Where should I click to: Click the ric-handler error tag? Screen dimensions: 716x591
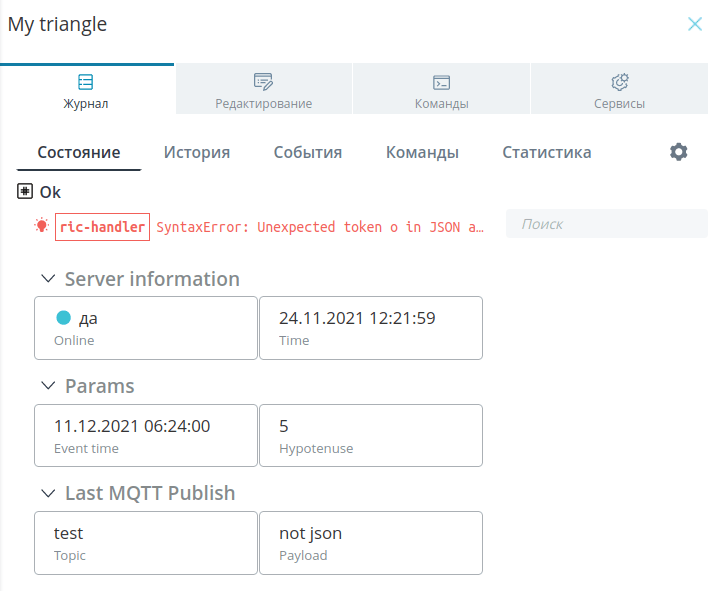coord(102,227)
